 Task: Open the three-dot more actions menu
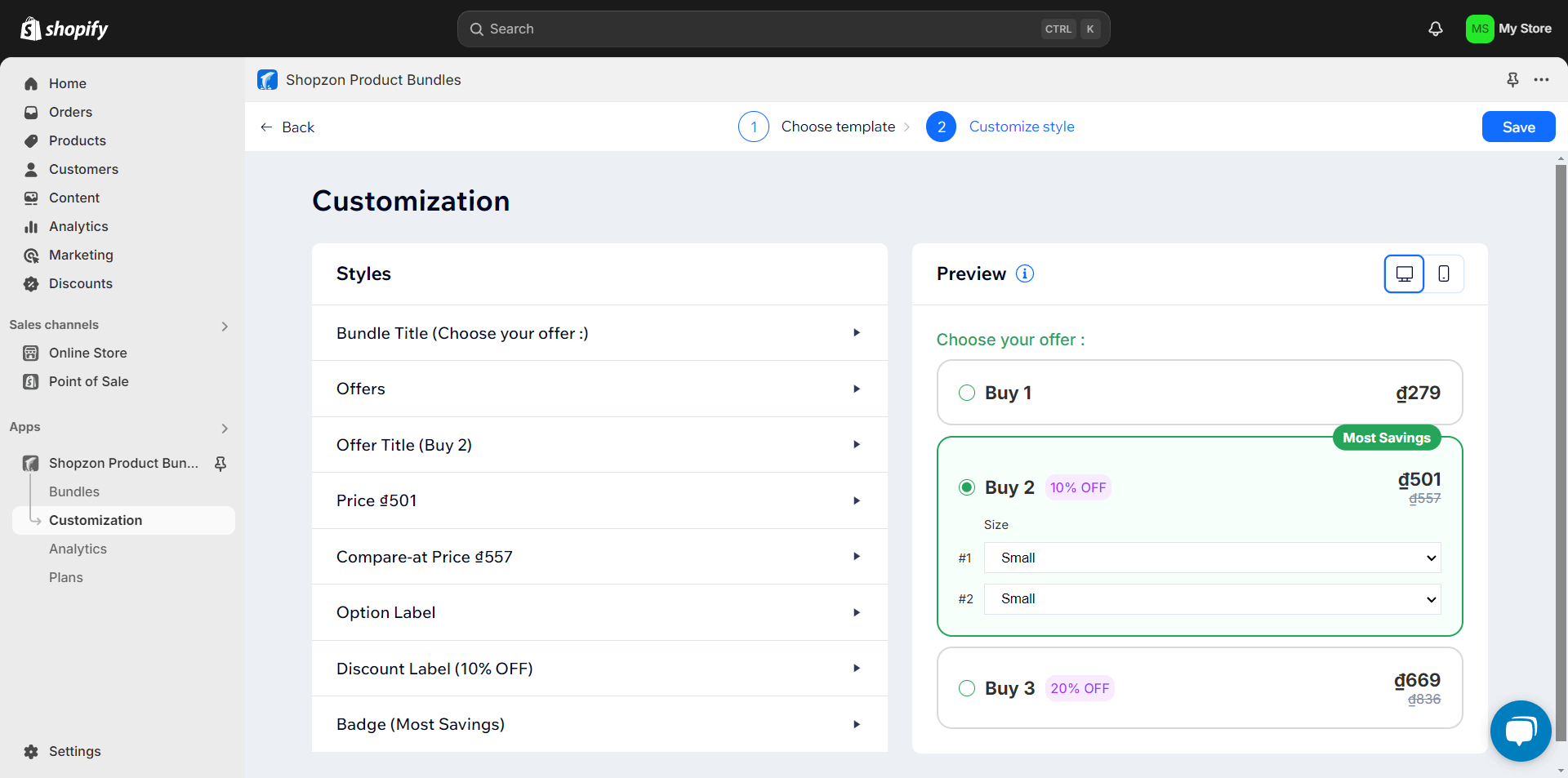(x=1541, y=79)
